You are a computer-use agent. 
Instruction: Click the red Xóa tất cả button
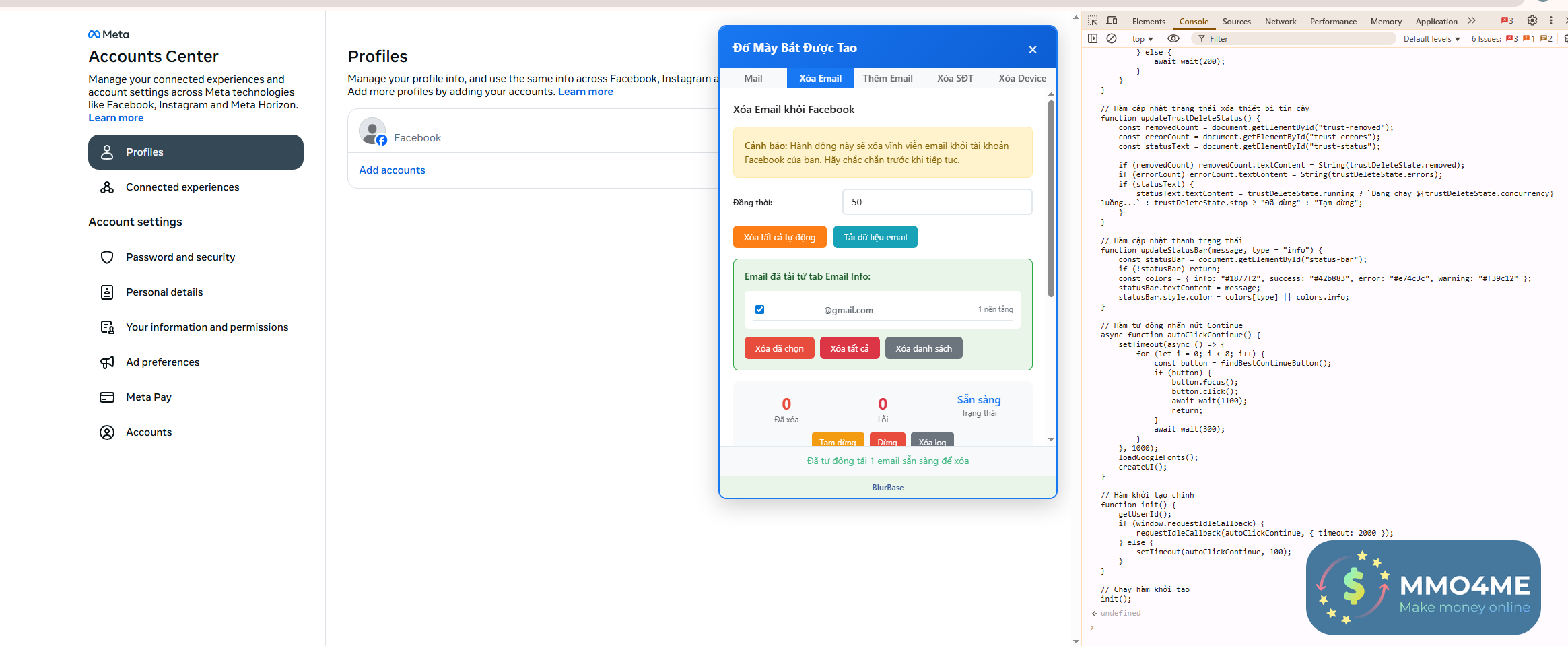[850, 348]
